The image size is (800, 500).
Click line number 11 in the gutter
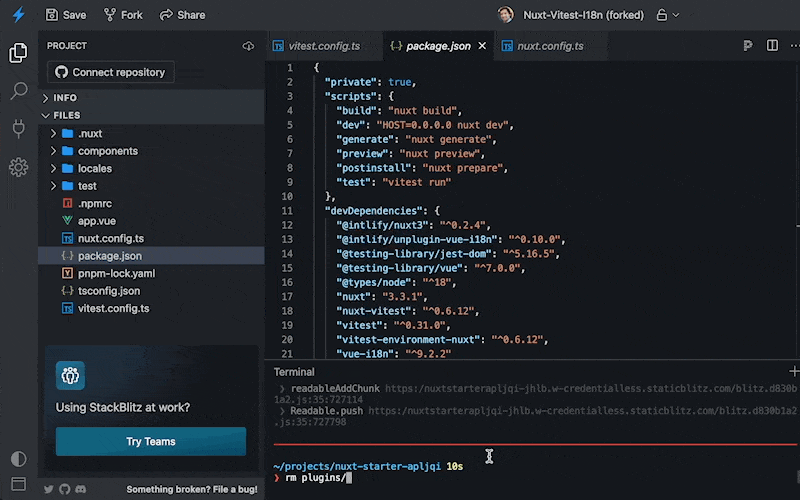point(287,211)
